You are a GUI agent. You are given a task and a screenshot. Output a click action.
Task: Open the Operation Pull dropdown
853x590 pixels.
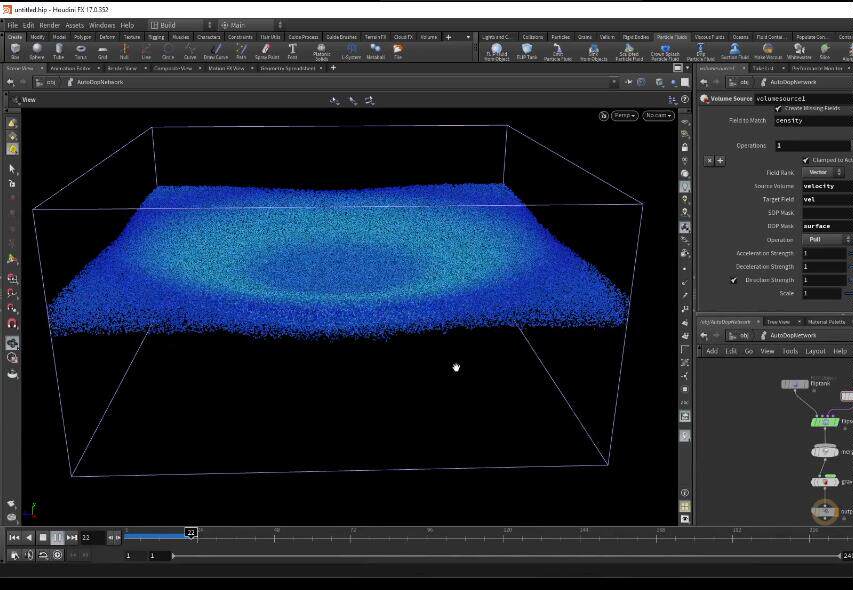(826, 239)
